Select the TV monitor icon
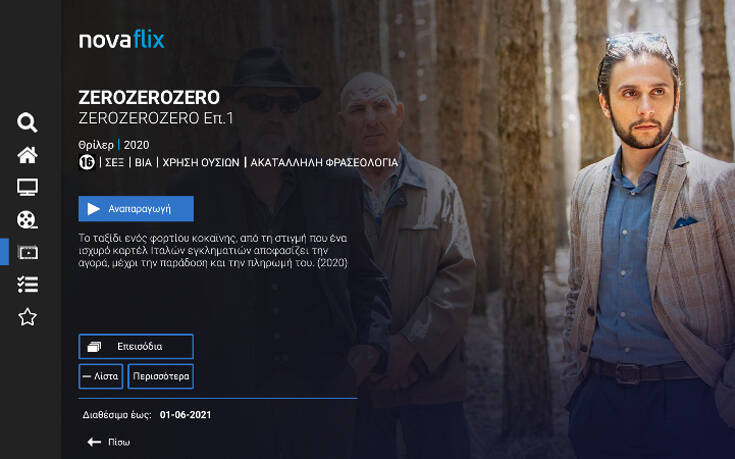Screen dimensions: 735x459 (27, 187)
